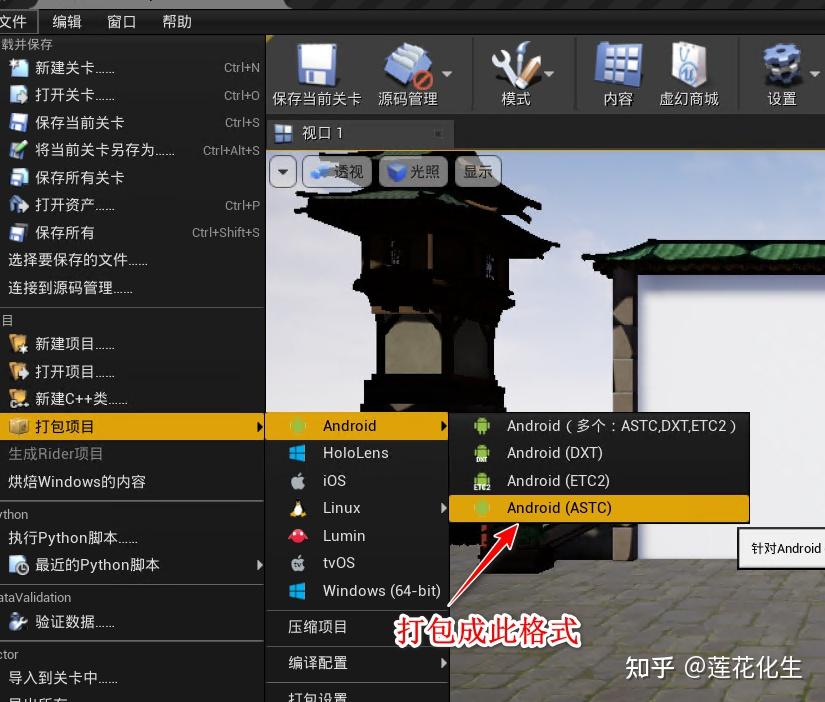Viewport: 825px width, 702px height.
Task: Expand the build configuration submenu
Action: tap(358, 663)
